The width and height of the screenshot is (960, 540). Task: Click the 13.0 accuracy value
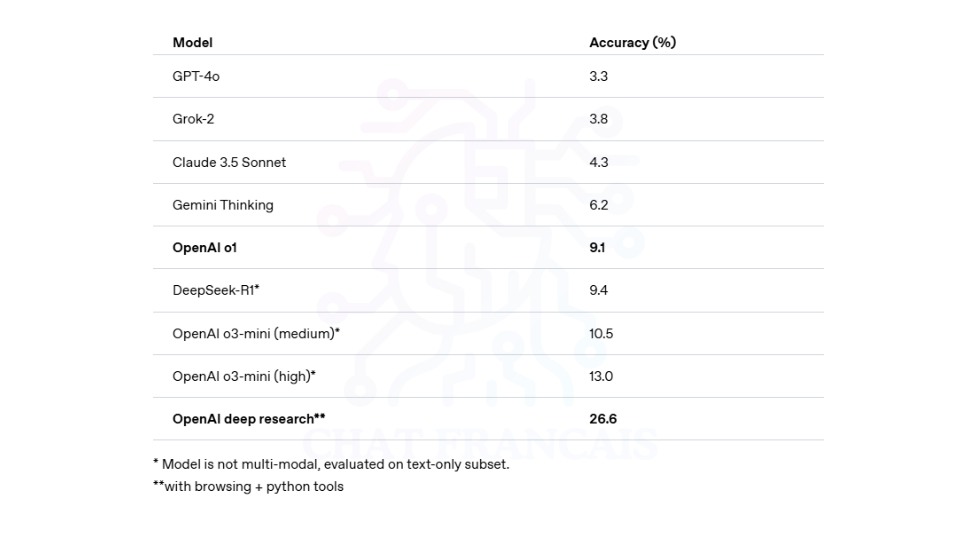[x=601, y=376]
